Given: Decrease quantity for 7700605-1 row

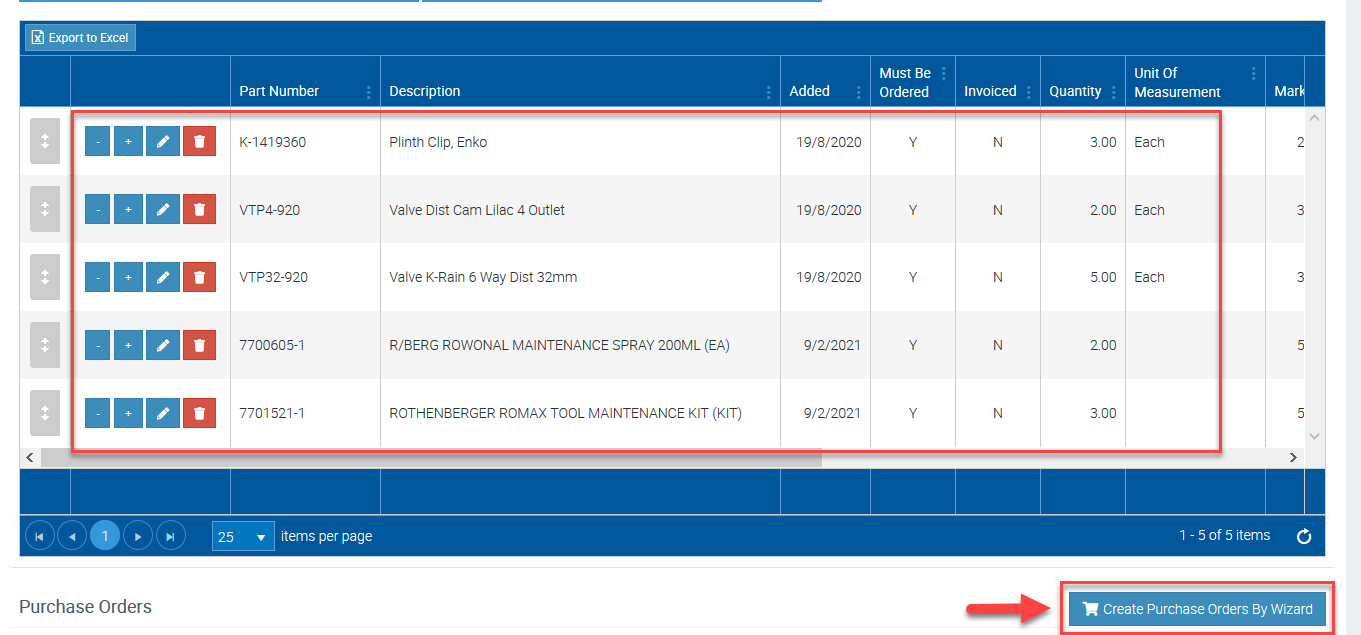Looking at the screenshot, I should coord(97,345).
